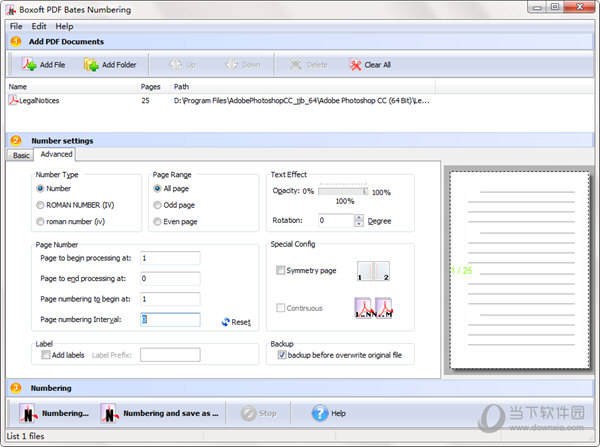Click the LegalNotices file path text
Viewport: 600px width, 447px height.
click(302, 101)
